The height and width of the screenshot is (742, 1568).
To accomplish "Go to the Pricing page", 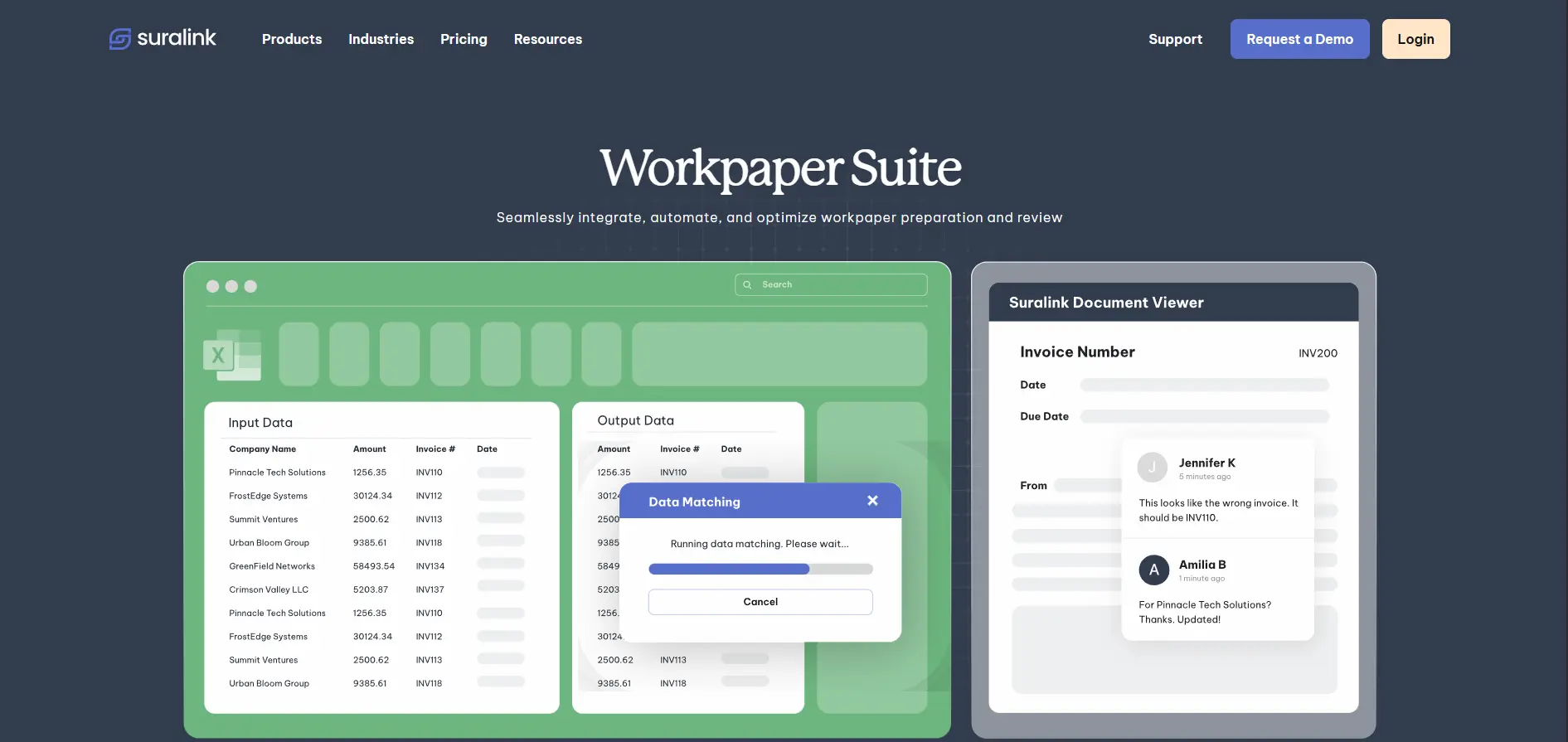I will click(464, 39).
